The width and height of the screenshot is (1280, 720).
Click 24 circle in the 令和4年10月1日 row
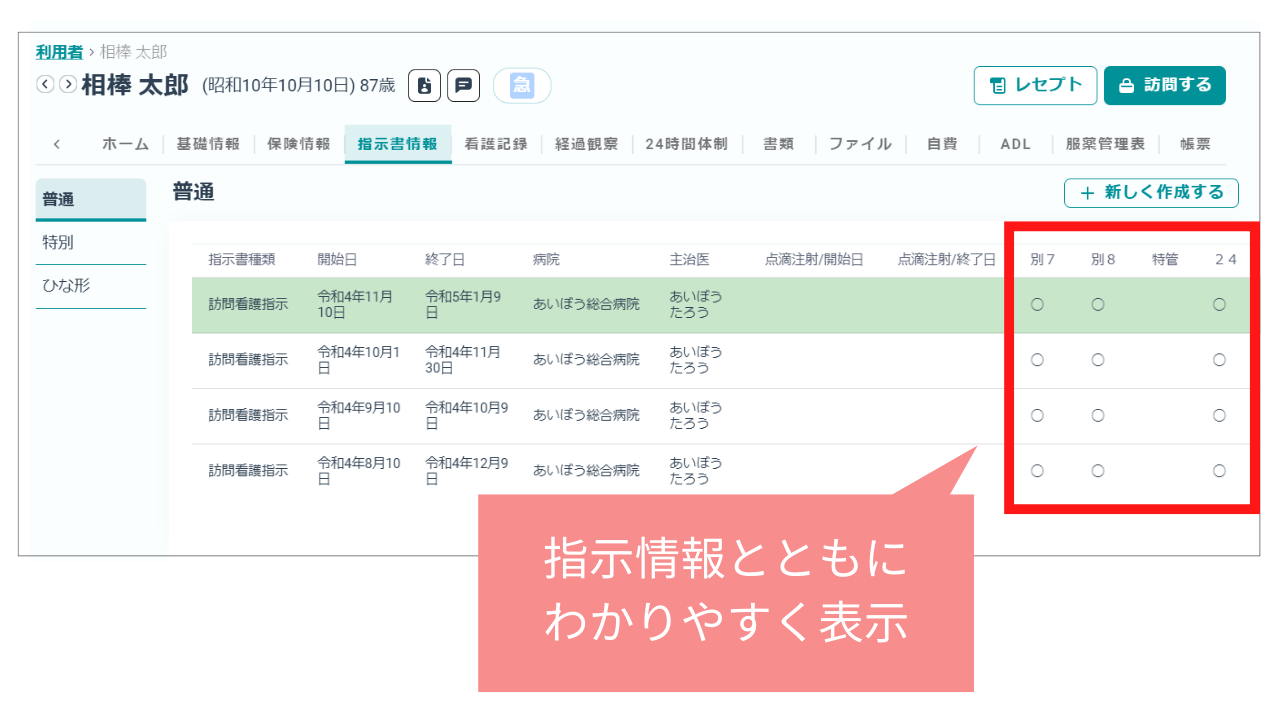coord(1219,360)
